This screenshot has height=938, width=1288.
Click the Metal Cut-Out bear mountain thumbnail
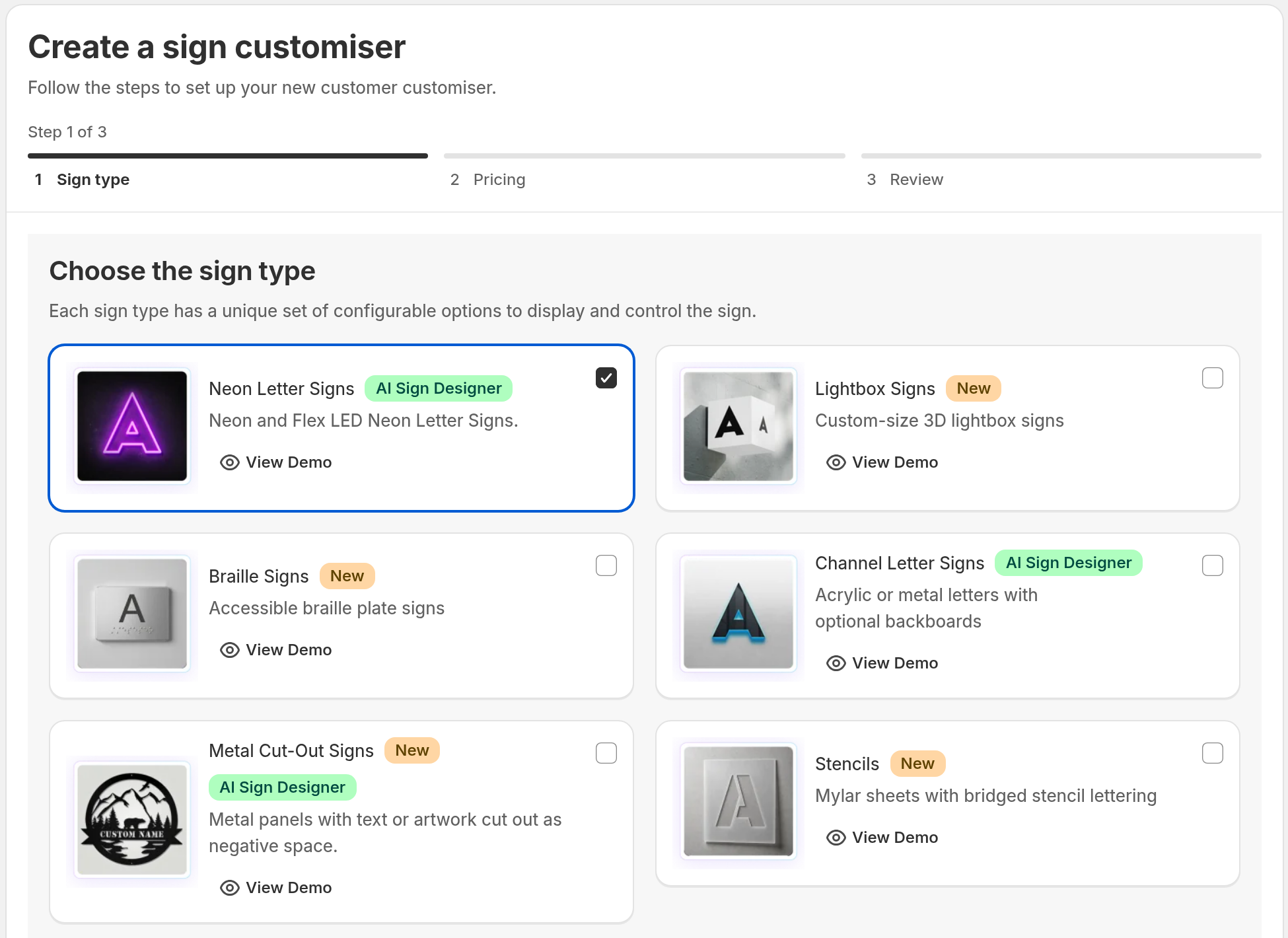132,820
